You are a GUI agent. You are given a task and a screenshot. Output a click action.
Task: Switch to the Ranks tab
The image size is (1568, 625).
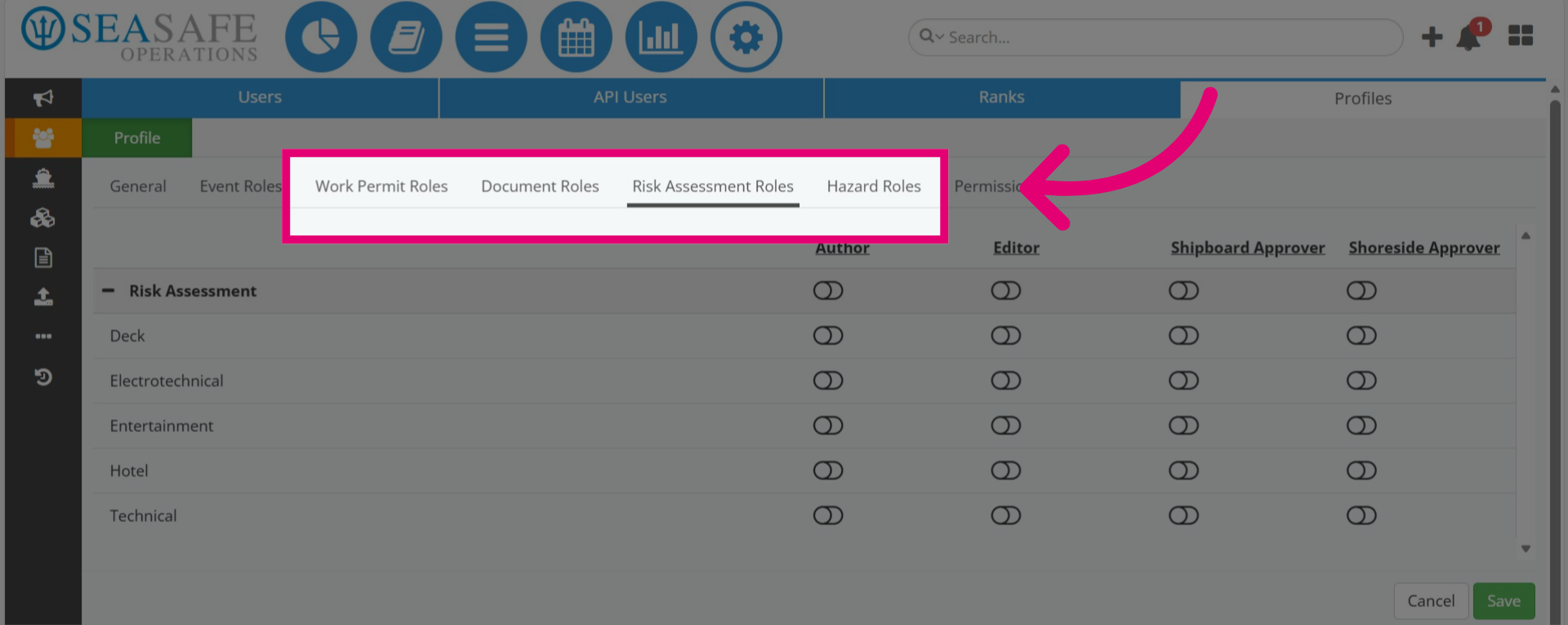click(1001, 97)
